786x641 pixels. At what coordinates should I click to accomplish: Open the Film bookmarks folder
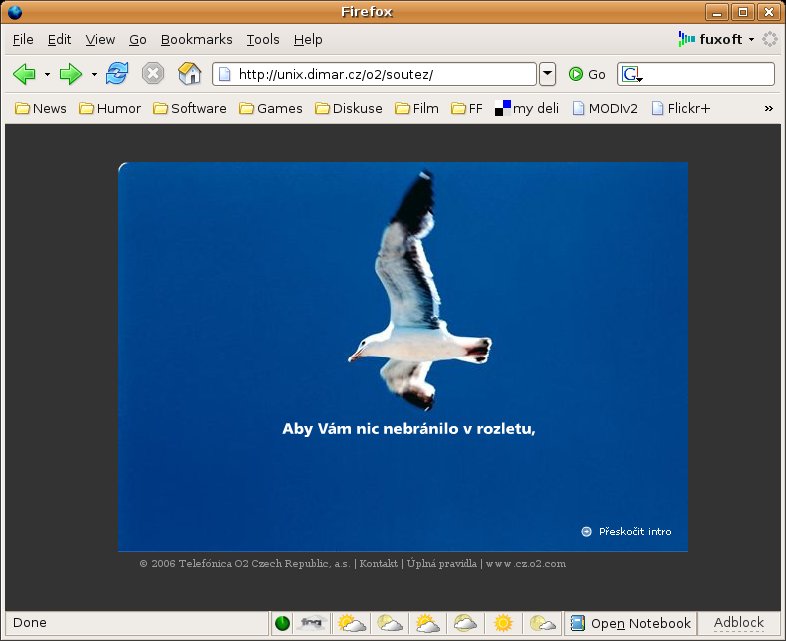417,108
